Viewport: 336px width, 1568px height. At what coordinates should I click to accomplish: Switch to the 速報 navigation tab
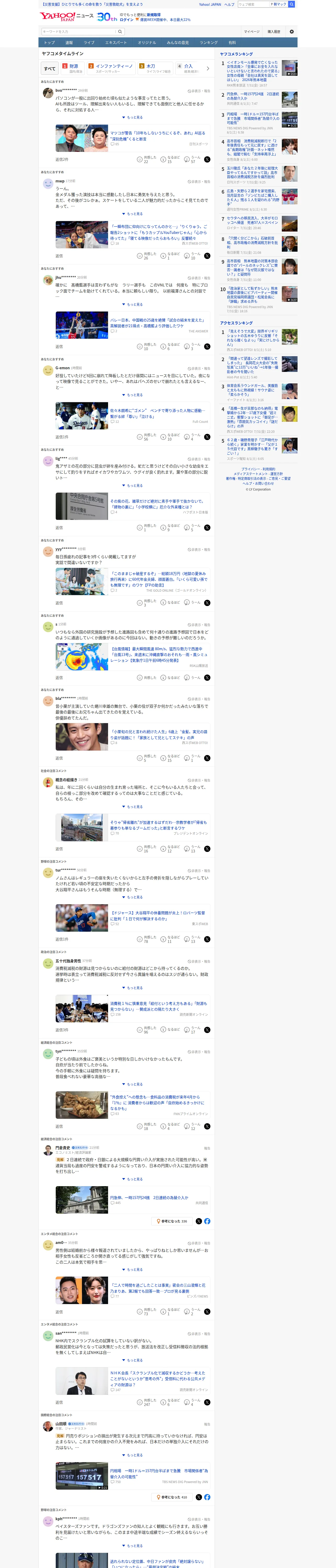coord(69,43)
